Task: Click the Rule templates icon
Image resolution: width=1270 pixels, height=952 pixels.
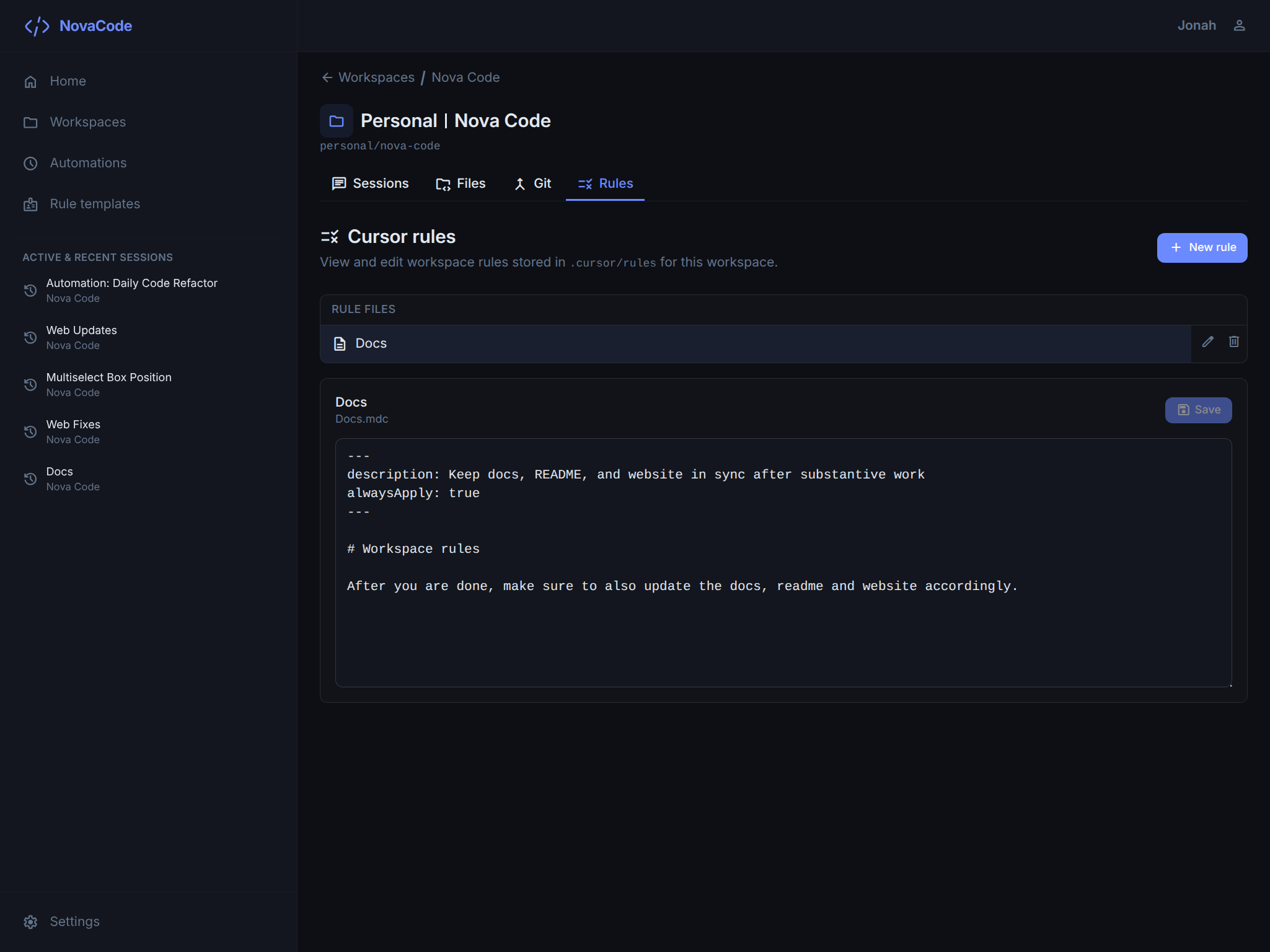Action: pos(30,205)
